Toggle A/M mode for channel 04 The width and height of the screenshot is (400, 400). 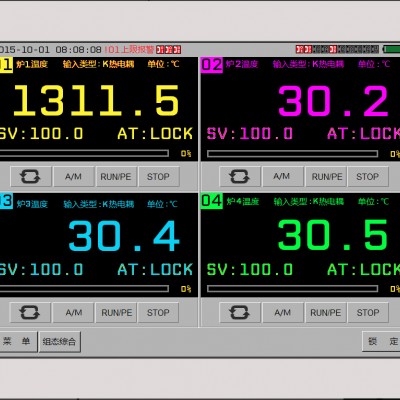pos(283,313)
